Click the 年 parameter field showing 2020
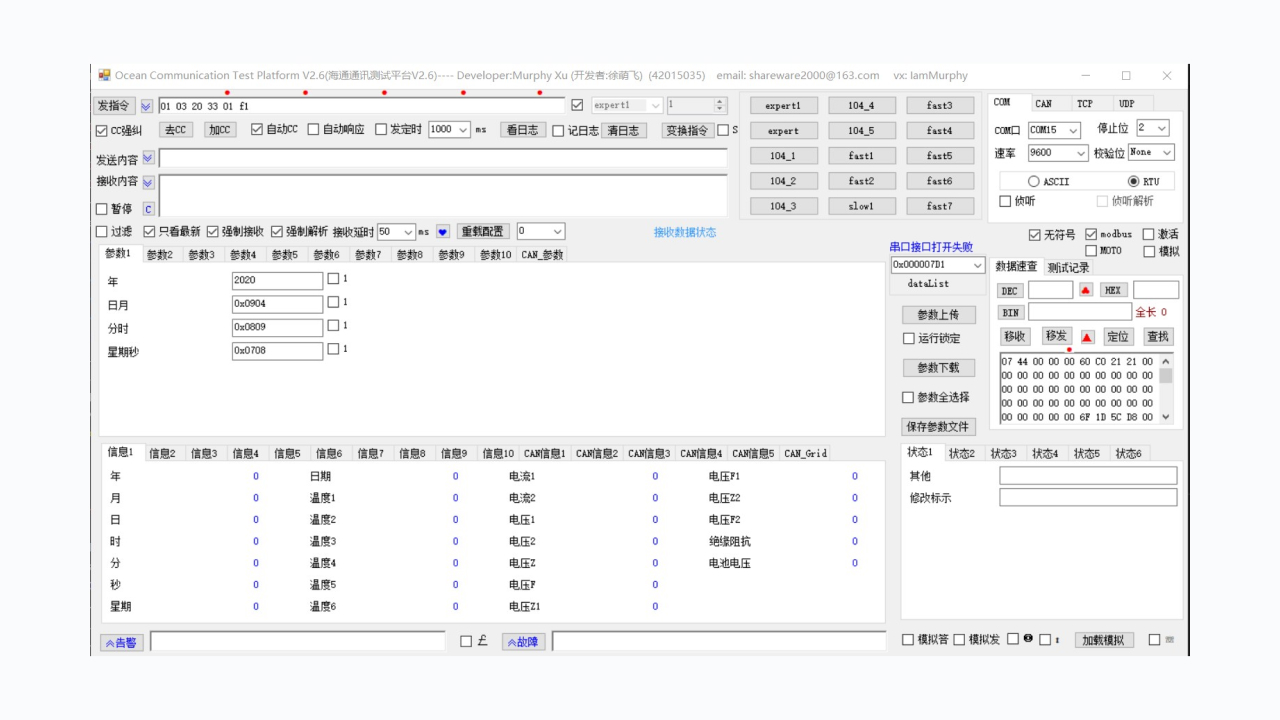Screen dimensions: 1280x720 pyautogui.click(x=277, y=281)
